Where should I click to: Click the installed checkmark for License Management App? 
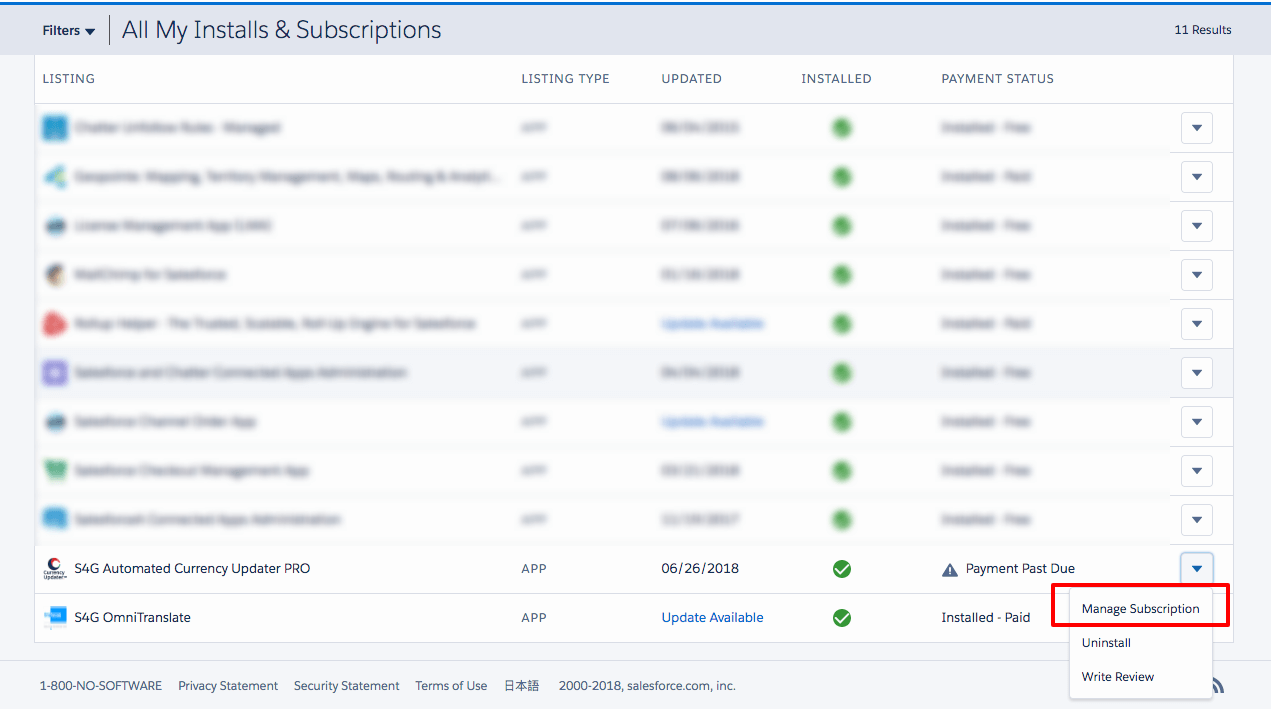point(842,226)
